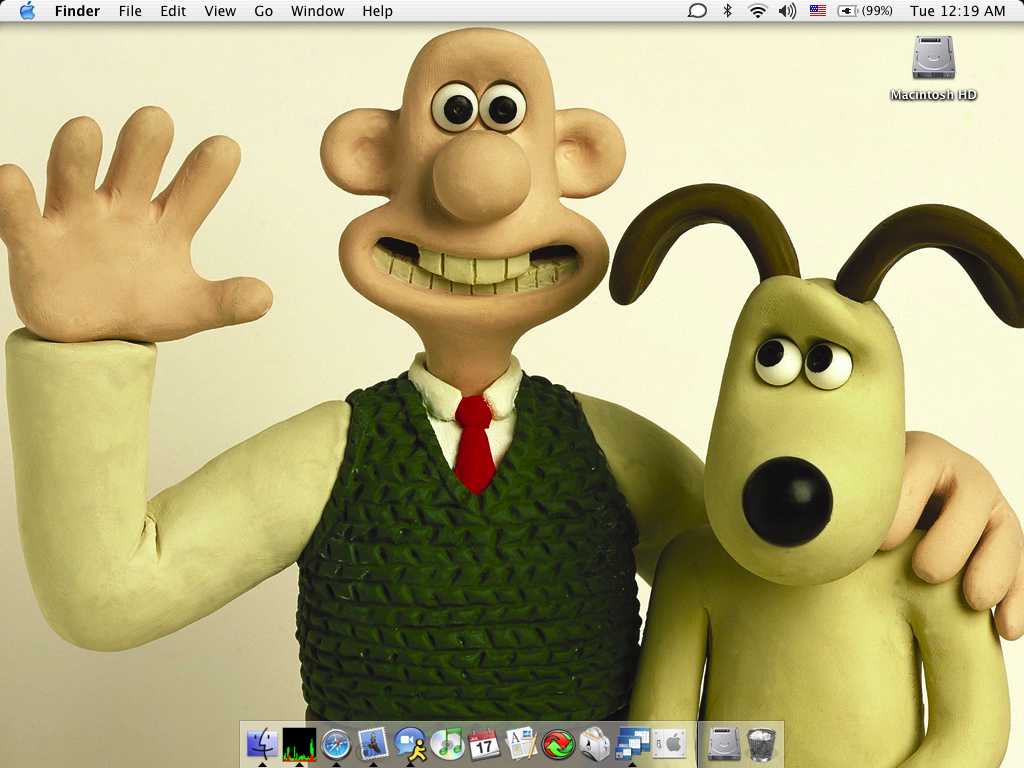Open the Help menu
The image size is (1024, 768).
click(x=377, y=11)
